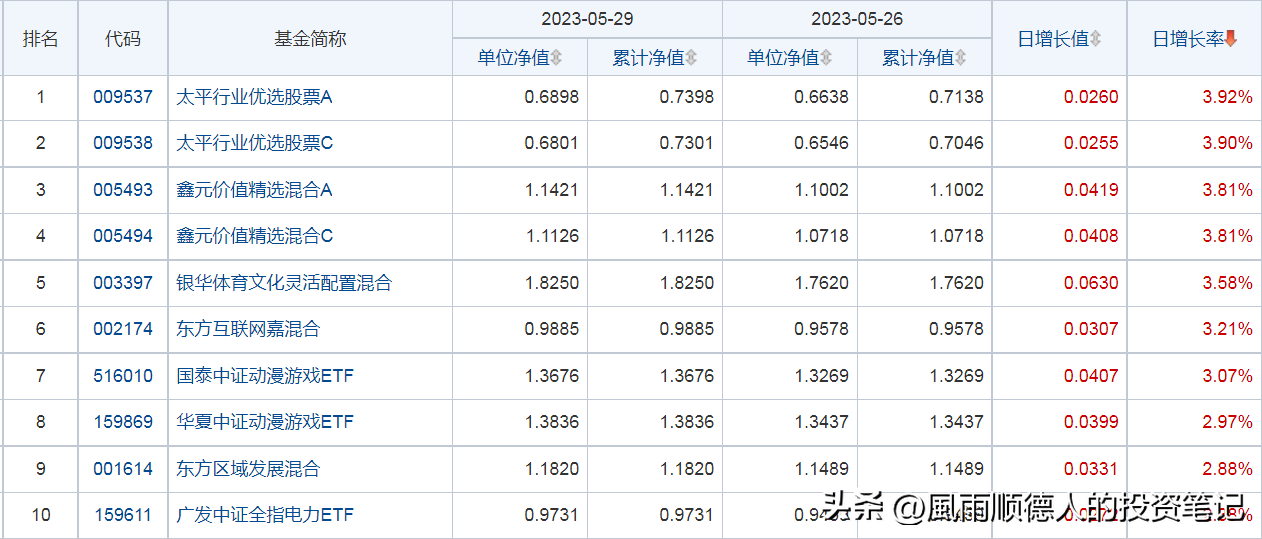Select the 0.7301 cumulative net value

tap(687, 143)
